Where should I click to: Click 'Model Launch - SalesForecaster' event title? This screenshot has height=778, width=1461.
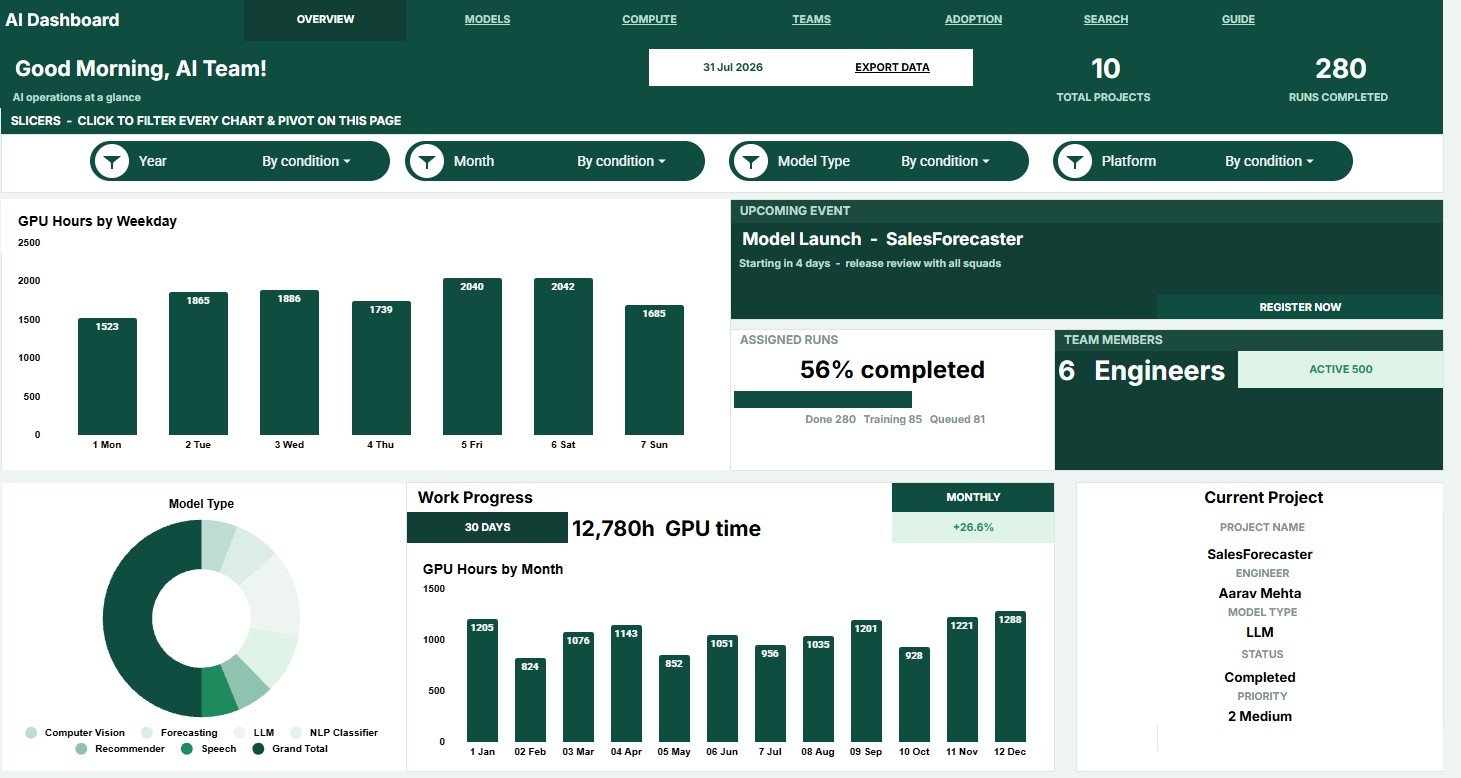coord(882,239)
